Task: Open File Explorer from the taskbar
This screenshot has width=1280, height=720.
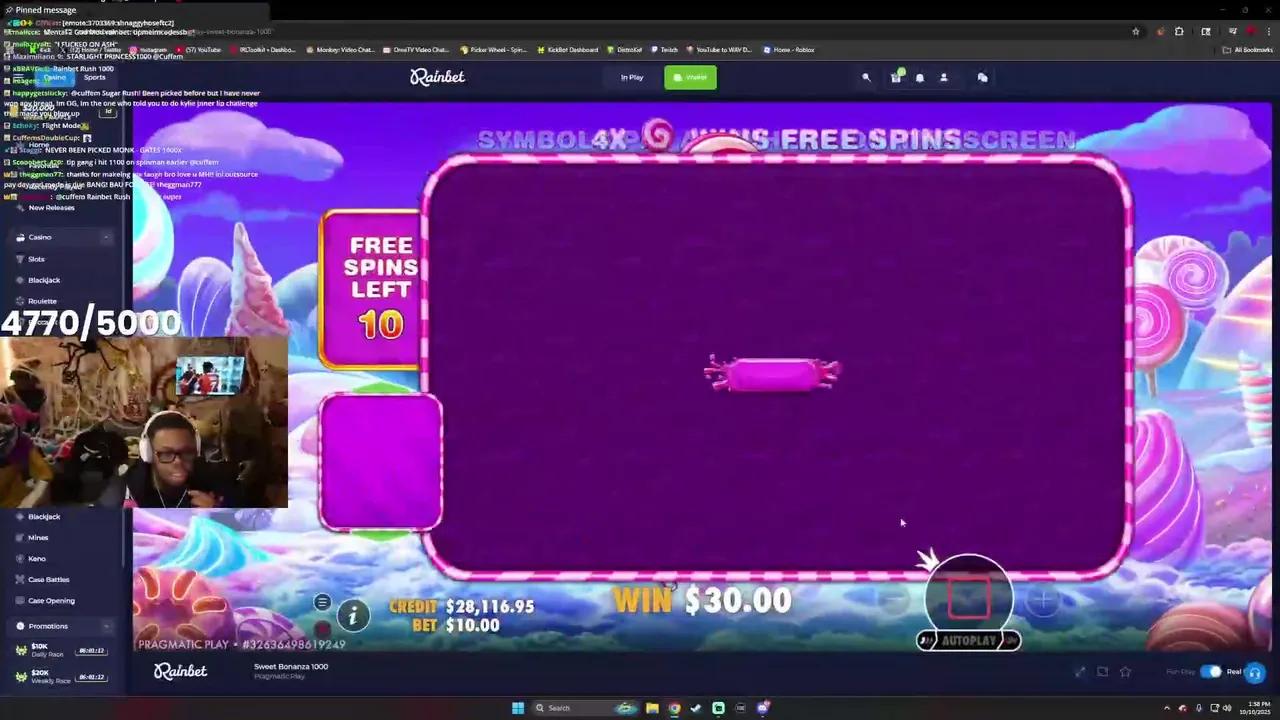Action: pos(652,708)
